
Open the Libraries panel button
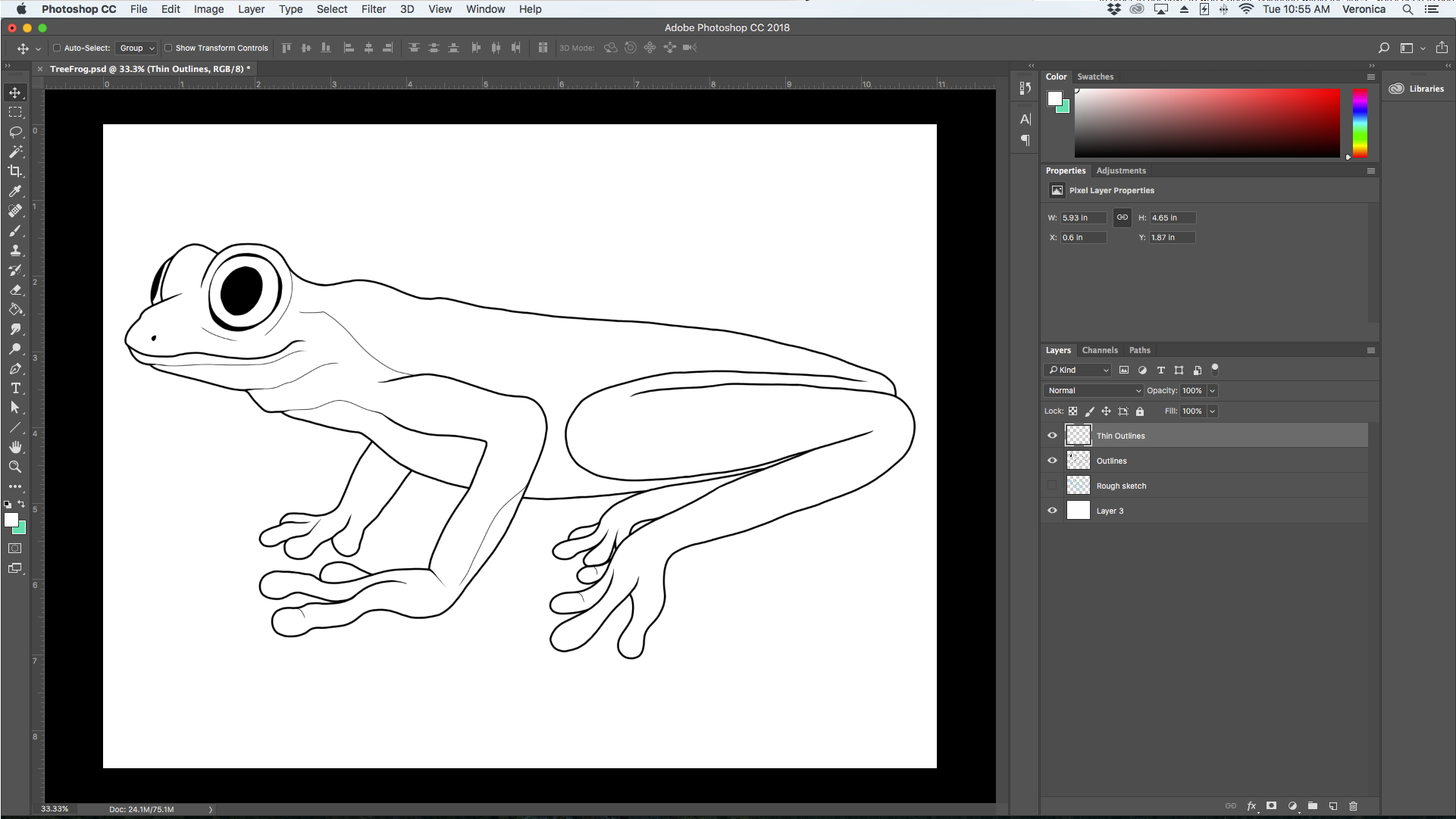pyautogui.click(x=1417, y=89)
